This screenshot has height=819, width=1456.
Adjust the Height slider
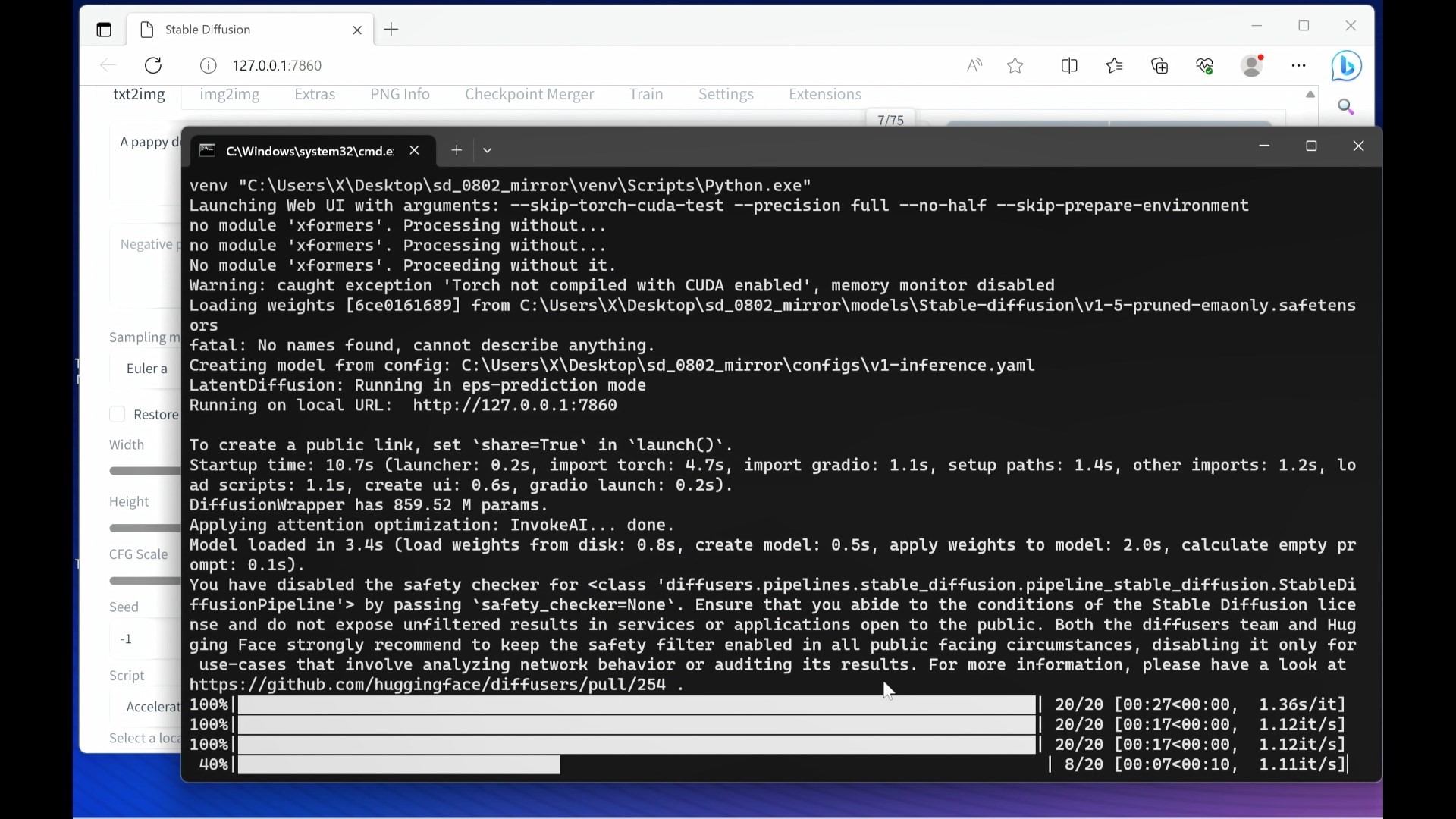pos(145,528)
